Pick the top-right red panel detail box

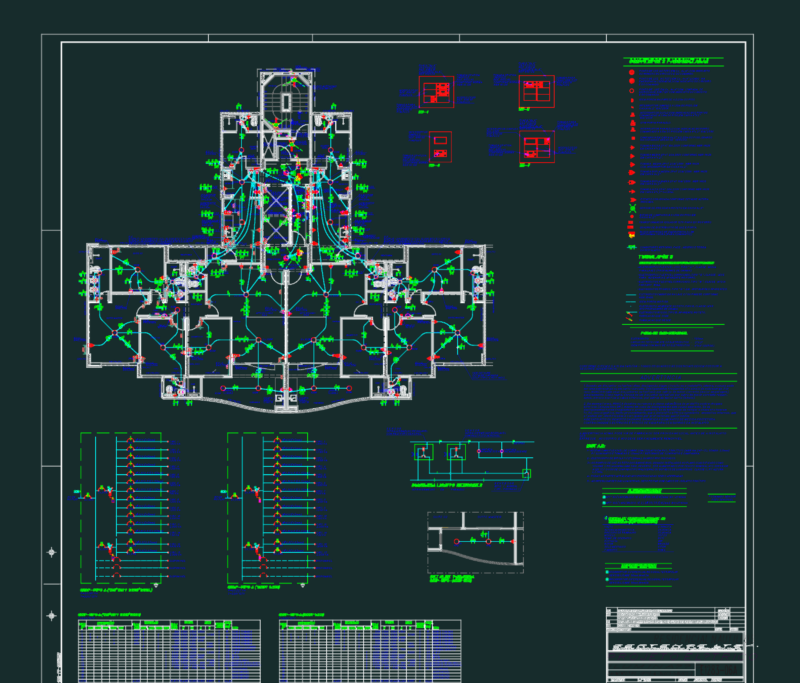tap(536, 91)
